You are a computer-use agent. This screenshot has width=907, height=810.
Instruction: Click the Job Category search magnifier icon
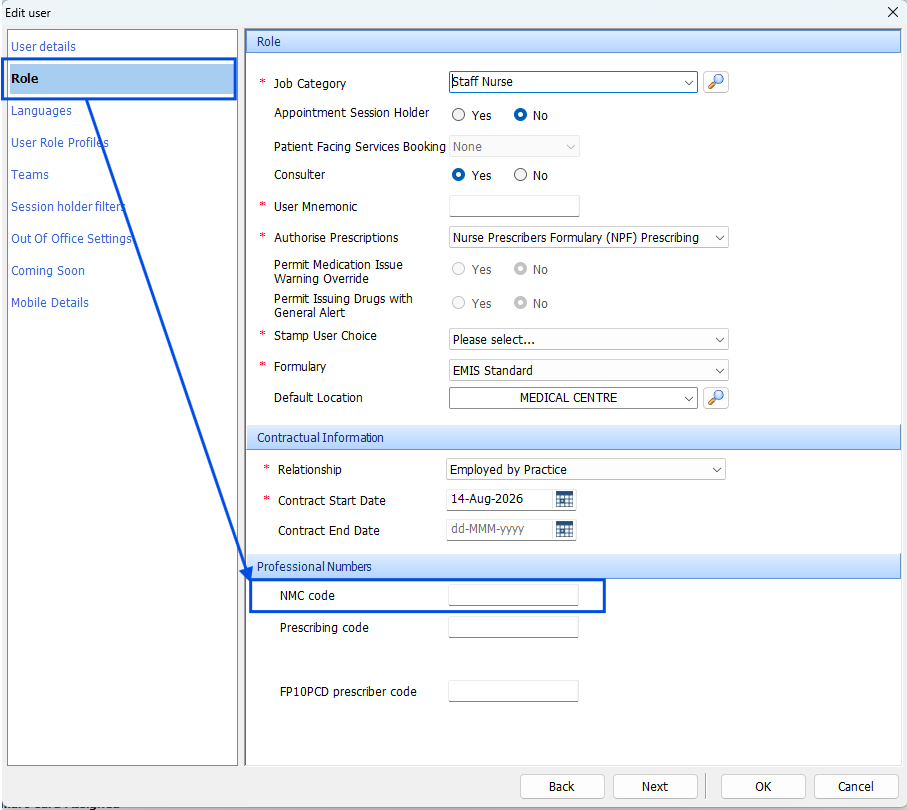tap(716, 82)
